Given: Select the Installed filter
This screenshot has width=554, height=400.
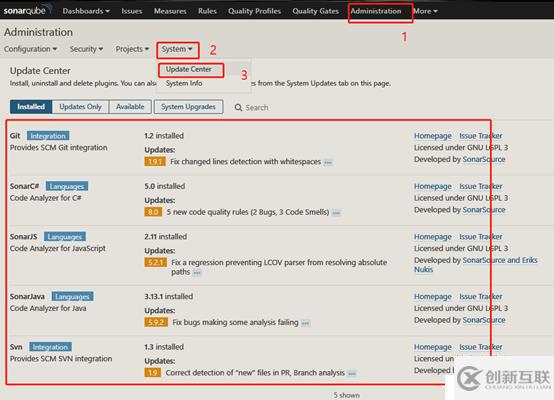Looking at the screenshot, I should coord(31,107).
